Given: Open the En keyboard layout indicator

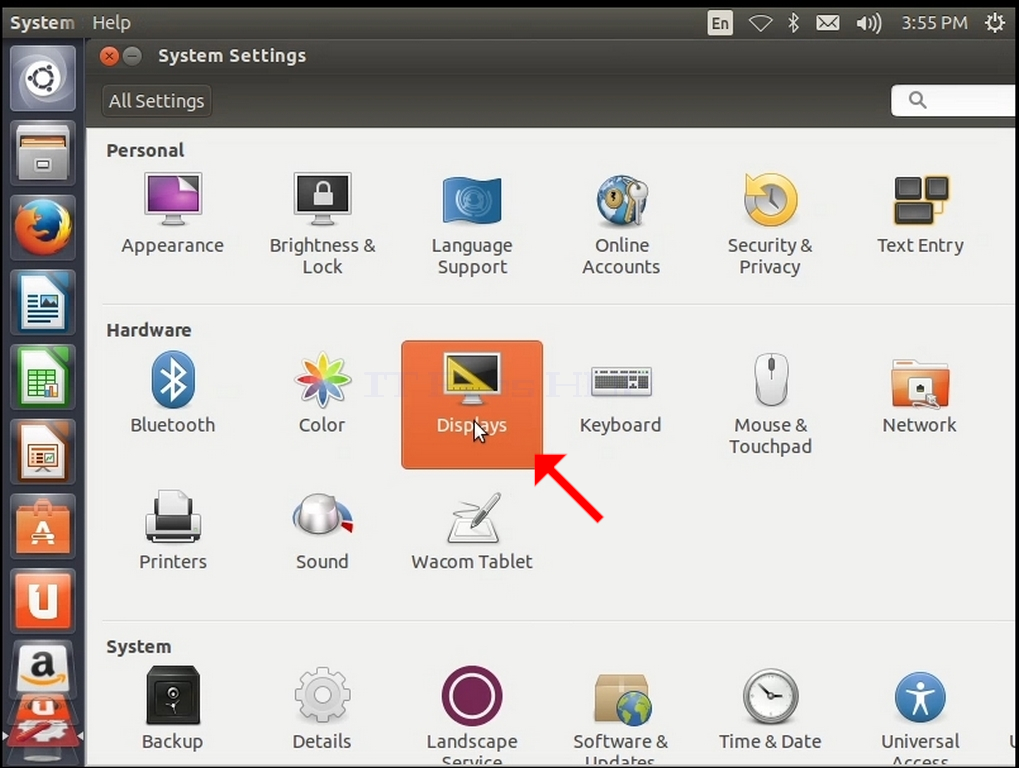Looking at the screenshot, I should (x=720, y=23).
